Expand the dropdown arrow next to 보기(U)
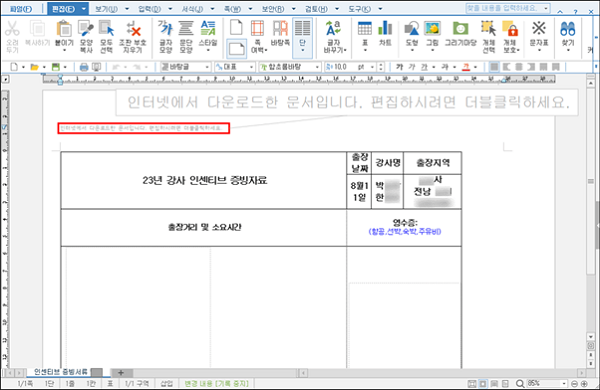The width and height of the screenshot is (600, 390). tap(127, 9)
